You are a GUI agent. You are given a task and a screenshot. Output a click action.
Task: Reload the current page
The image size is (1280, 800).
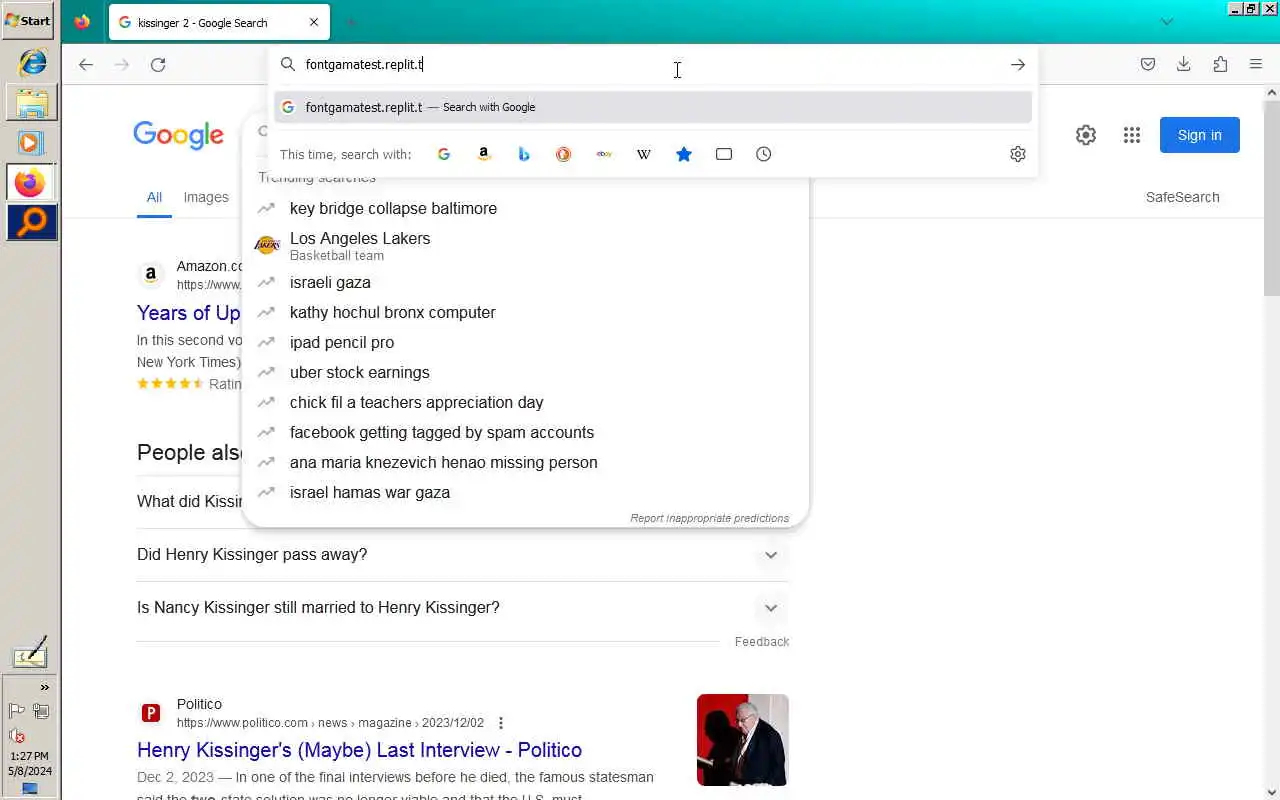coord(158,64)
